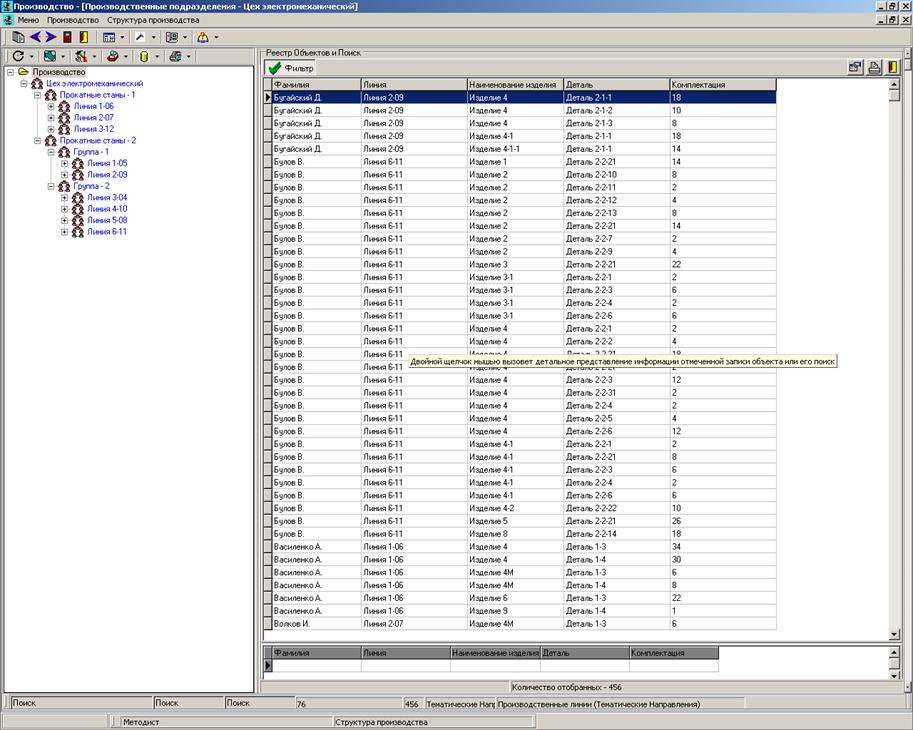Screen dimensions: 913x730
Task: Click 'Методист' in the status bar
Action: [141, 722]
